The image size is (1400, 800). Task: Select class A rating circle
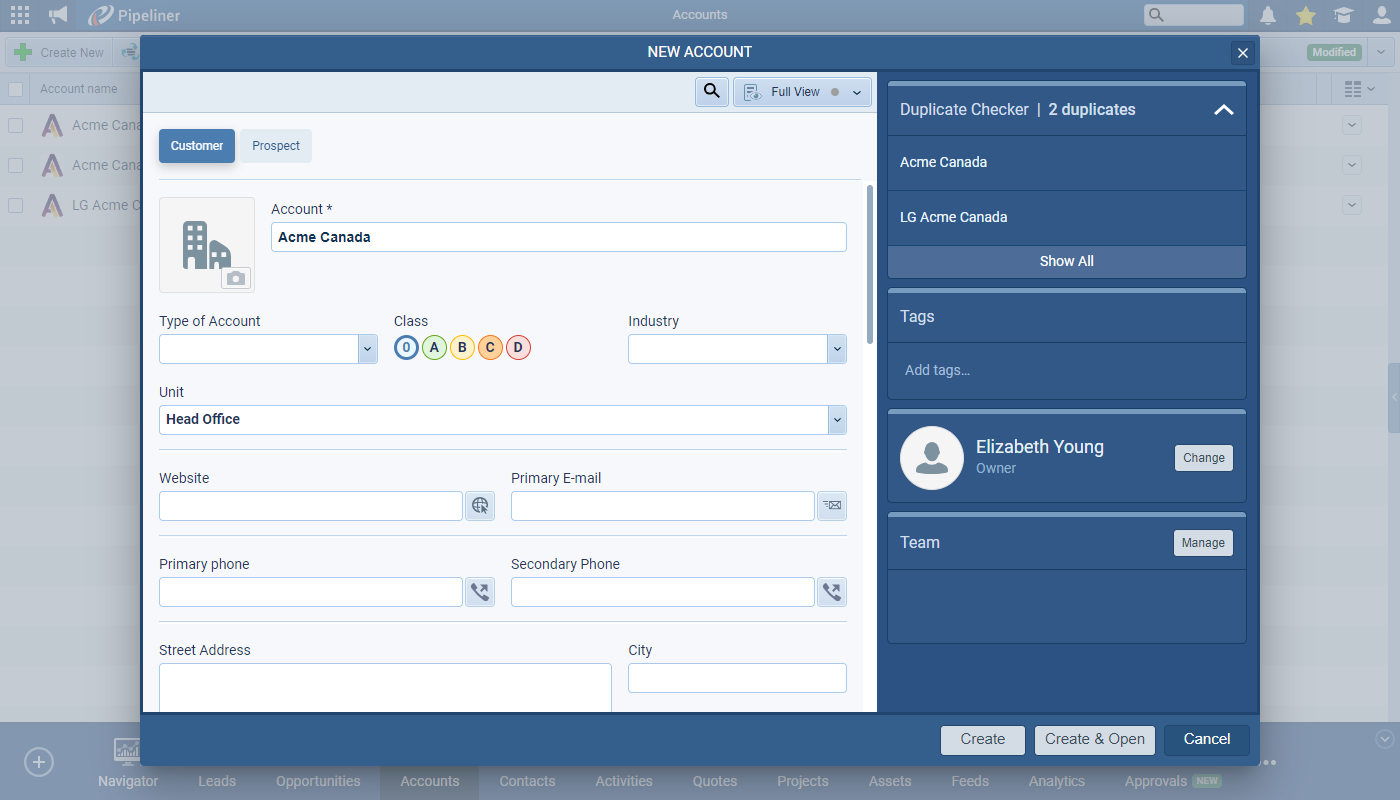click(x=434, y=348)
